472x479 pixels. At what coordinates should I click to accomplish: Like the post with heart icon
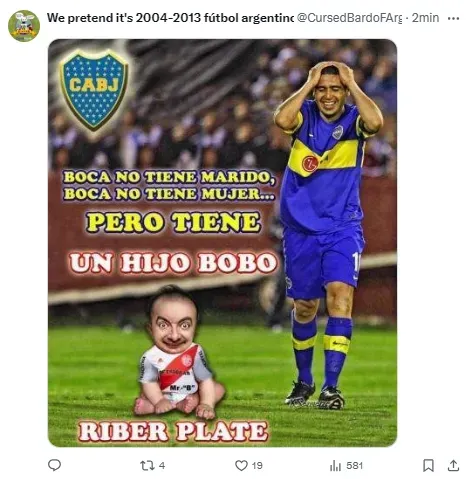point(241,465)
